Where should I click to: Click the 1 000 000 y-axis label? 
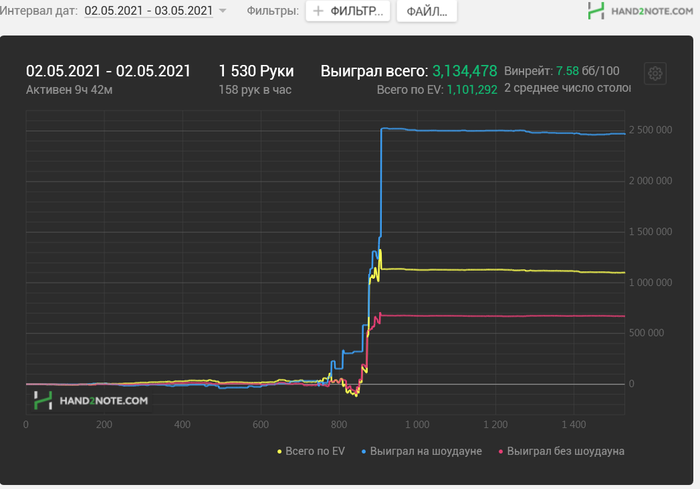click(x=650, y=282)
